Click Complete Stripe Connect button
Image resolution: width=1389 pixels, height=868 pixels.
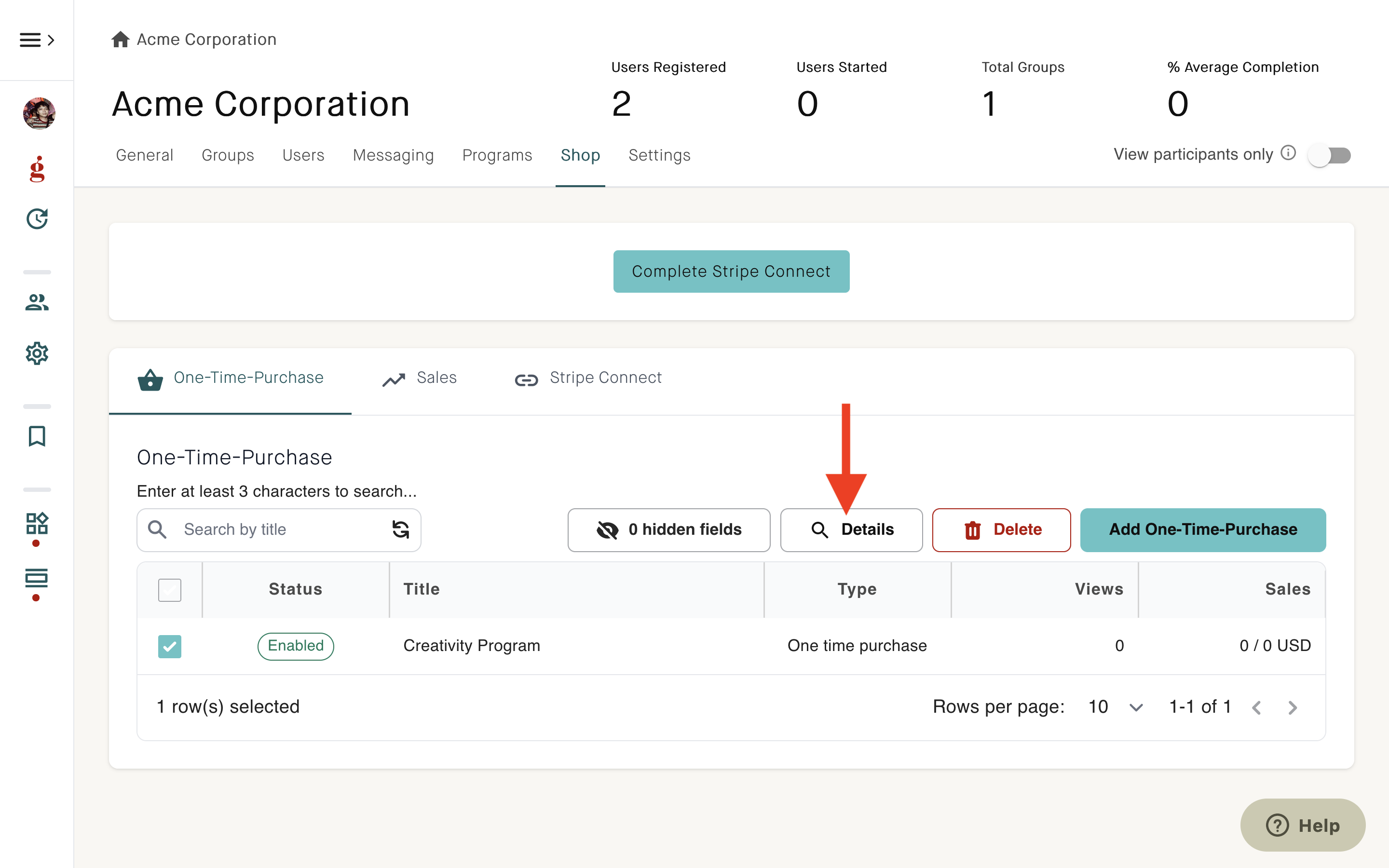point(731,271)
